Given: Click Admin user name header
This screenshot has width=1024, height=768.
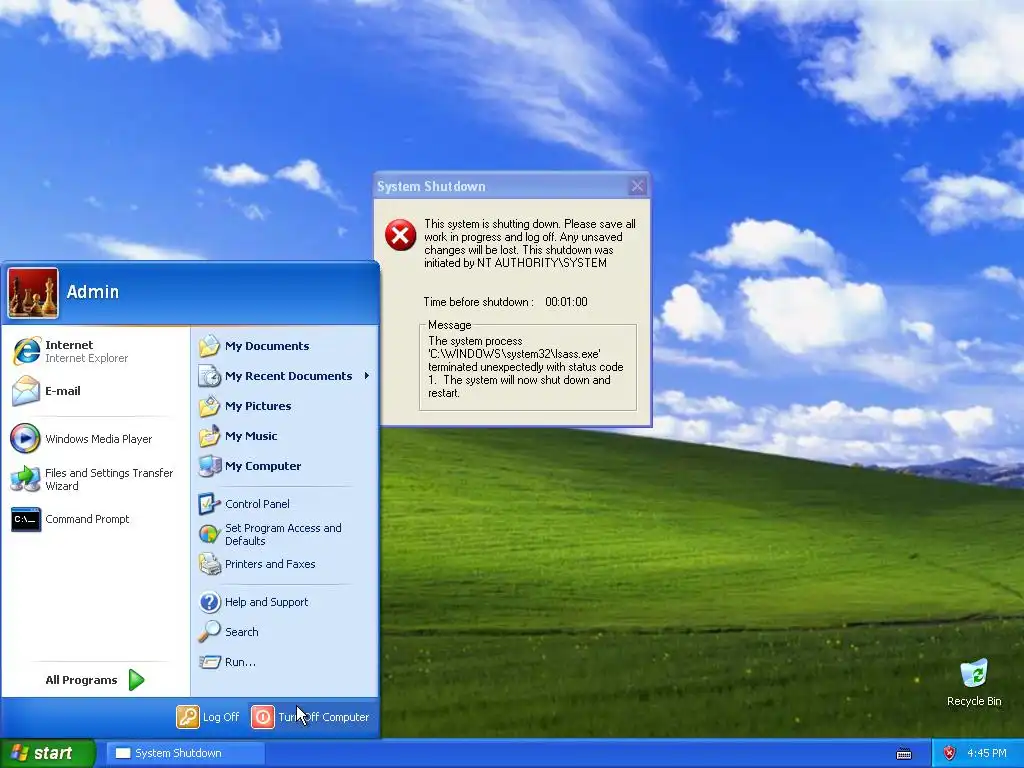Looking at the screenshot, I should [93, 292].
